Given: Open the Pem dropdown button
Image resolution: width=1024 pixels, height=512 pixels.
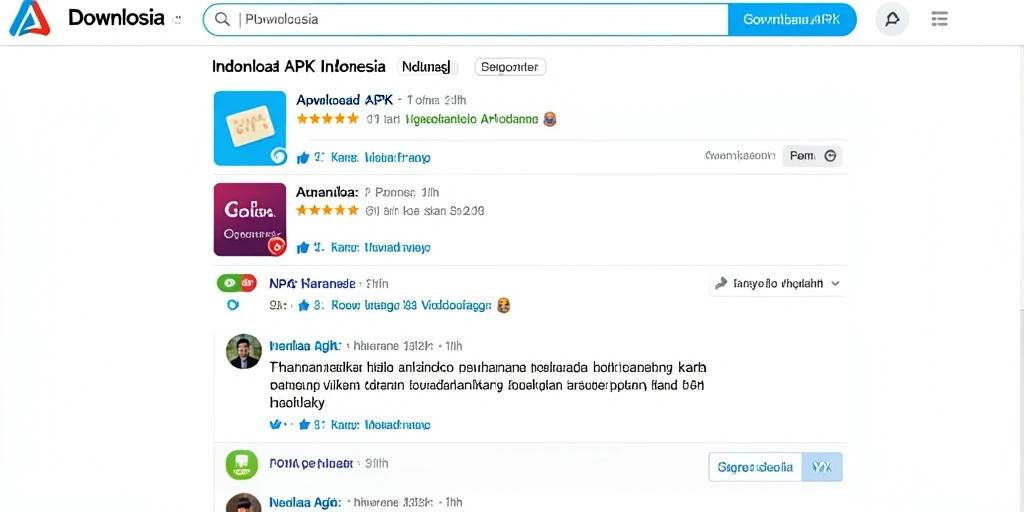Looking at the screenshot, I should [x=812, y=156].
